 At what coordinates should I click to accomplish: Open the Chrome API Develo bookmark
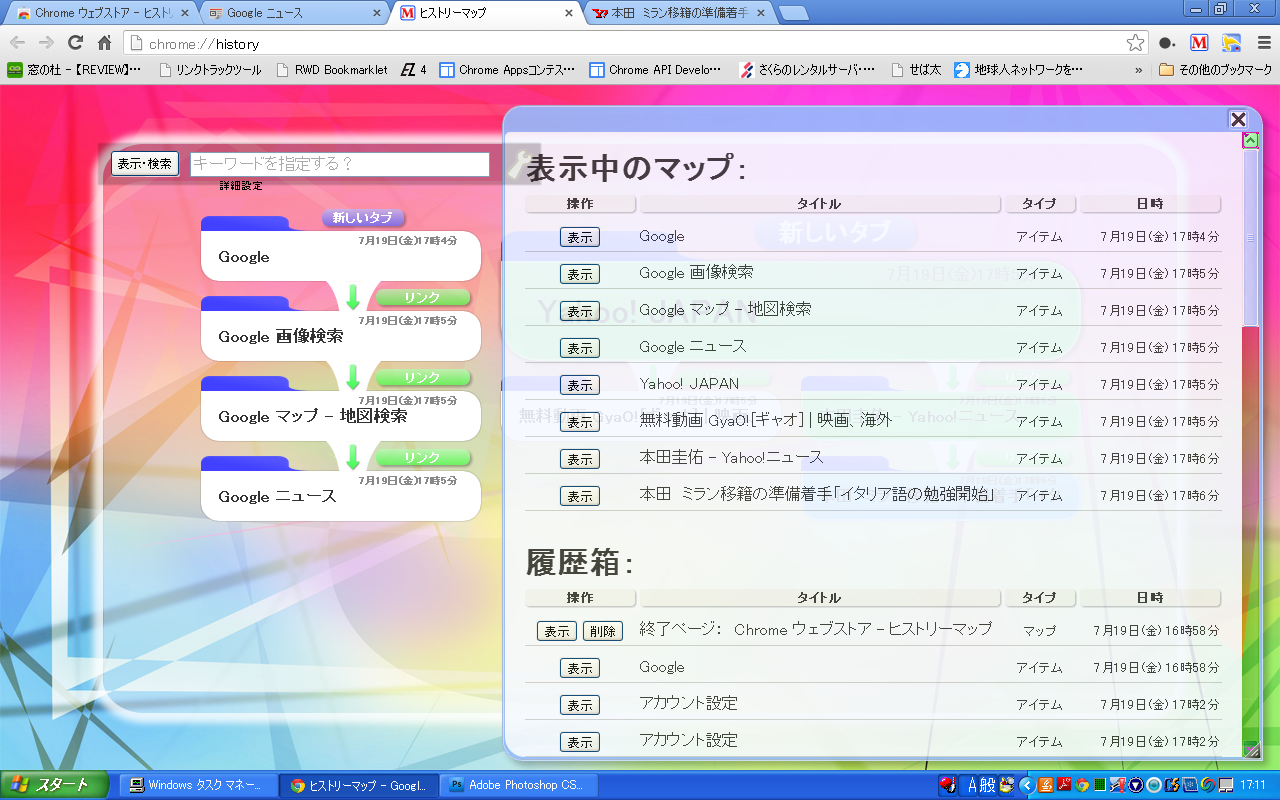[656, 70]
